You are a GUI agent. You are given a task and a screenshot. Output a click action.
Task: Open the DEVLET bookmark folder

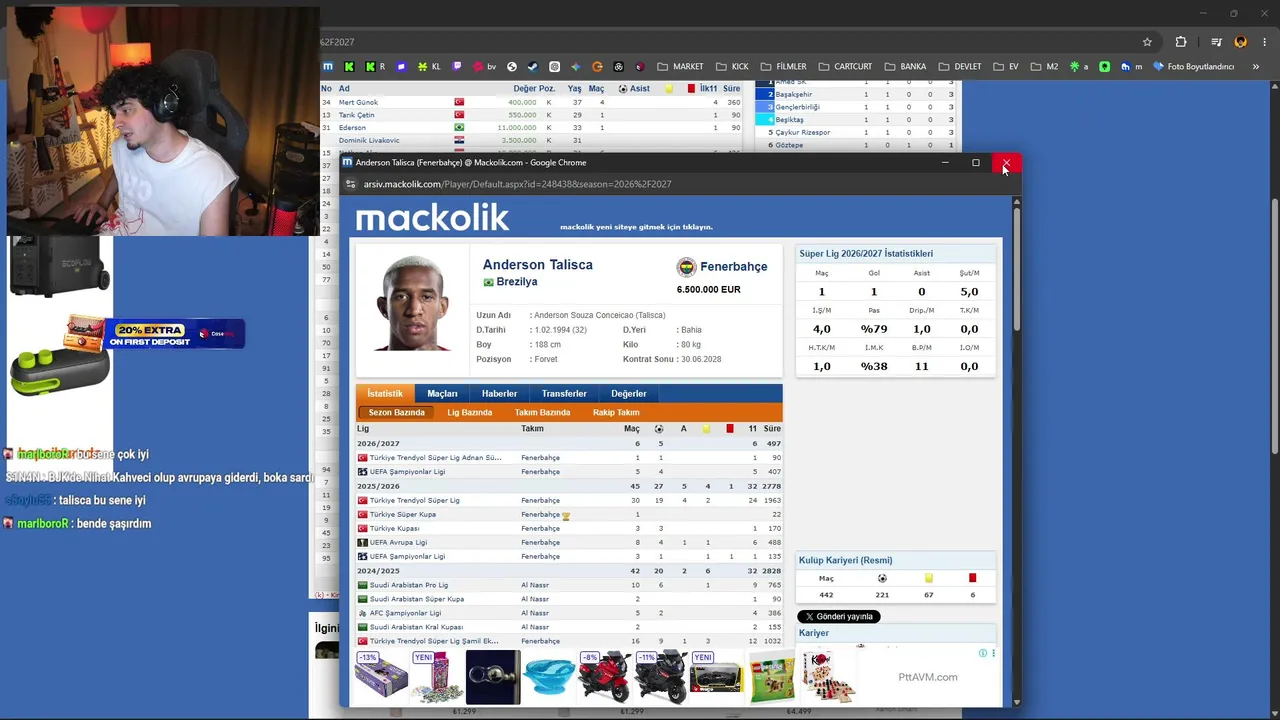point(960,67)
